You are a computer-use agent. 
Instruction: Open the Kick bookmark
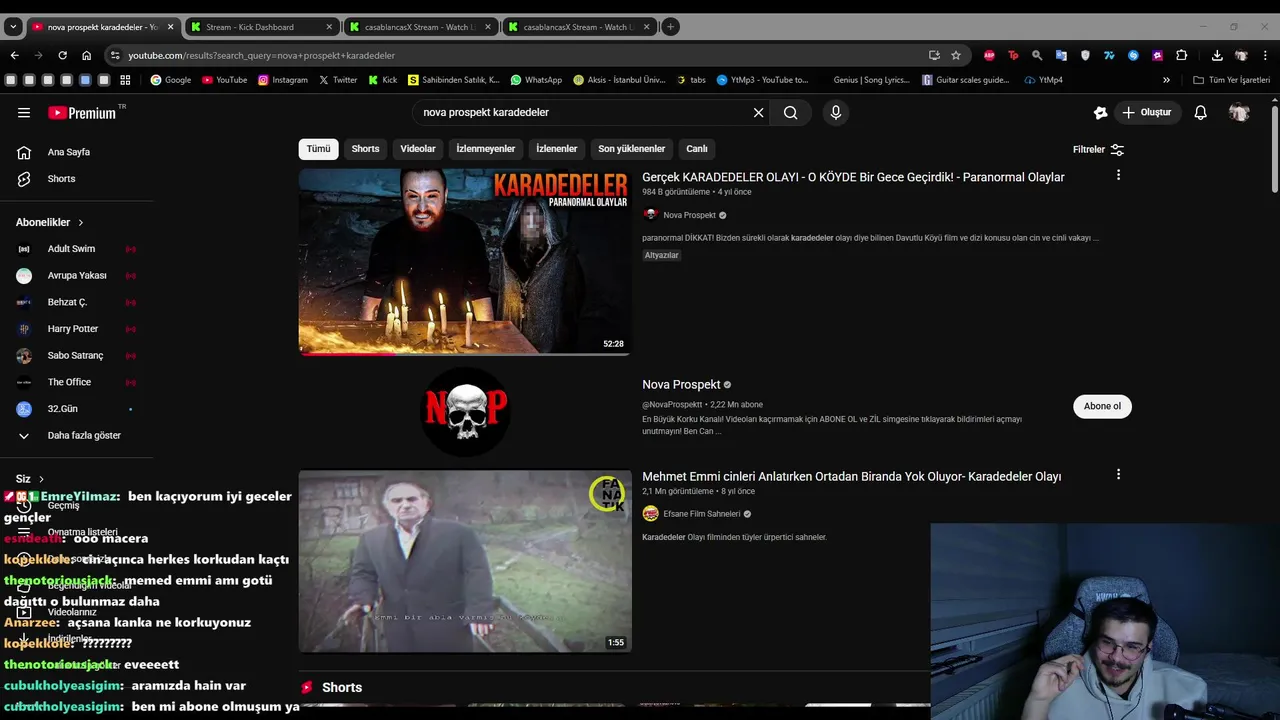tap(383, 80)
